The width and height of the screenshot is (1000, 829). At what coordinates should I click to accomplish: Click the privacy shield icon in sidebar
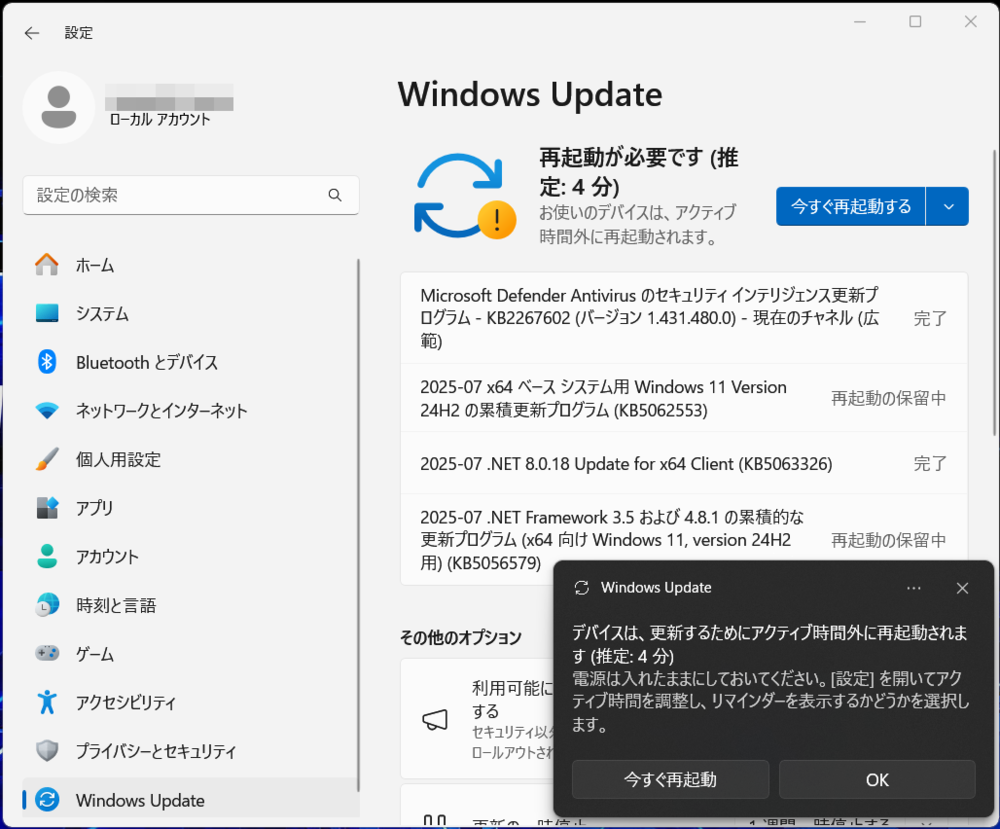click(x=47, y=751)
